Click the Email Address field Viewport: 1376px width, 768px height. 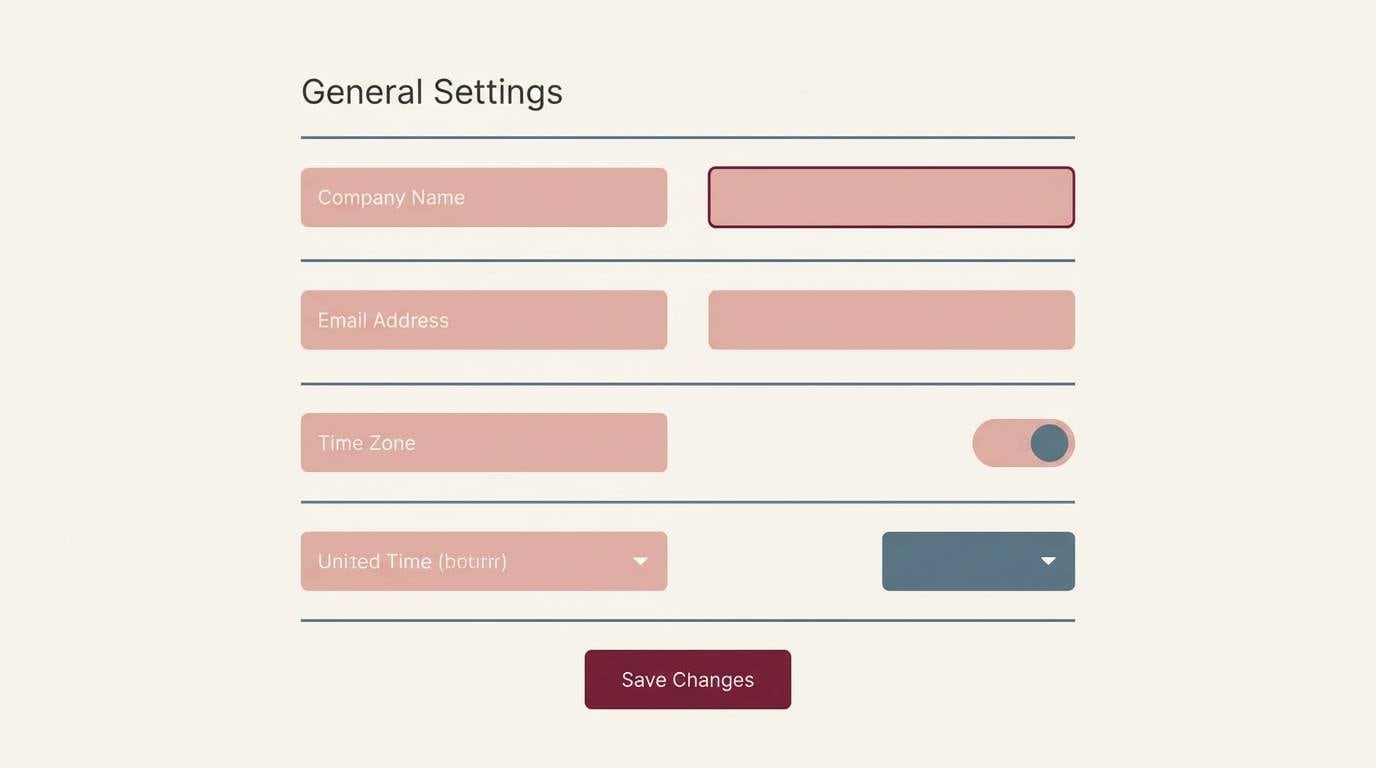click(483, 319)
